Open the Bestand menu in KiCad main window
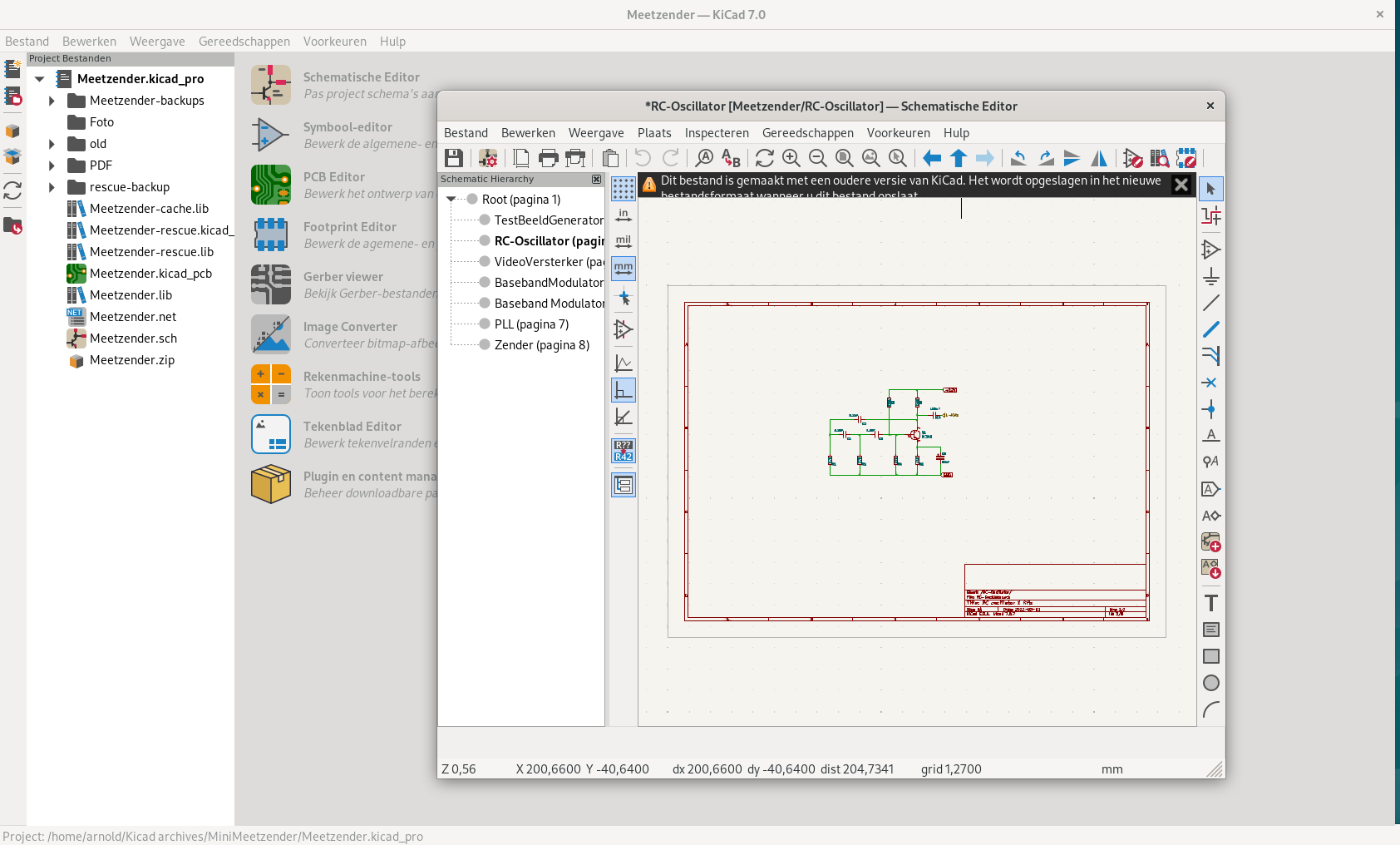 27,42
